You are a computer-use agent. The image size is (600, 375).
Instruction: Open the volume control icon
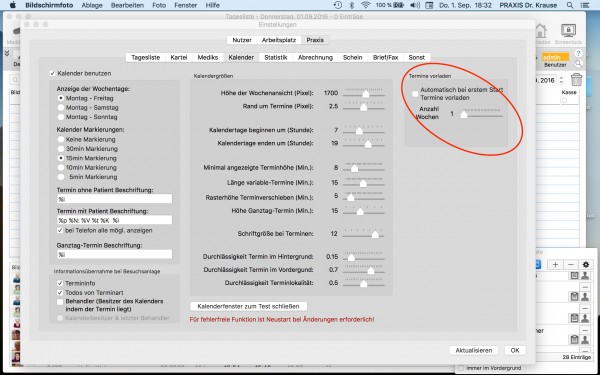click(415, 5)
